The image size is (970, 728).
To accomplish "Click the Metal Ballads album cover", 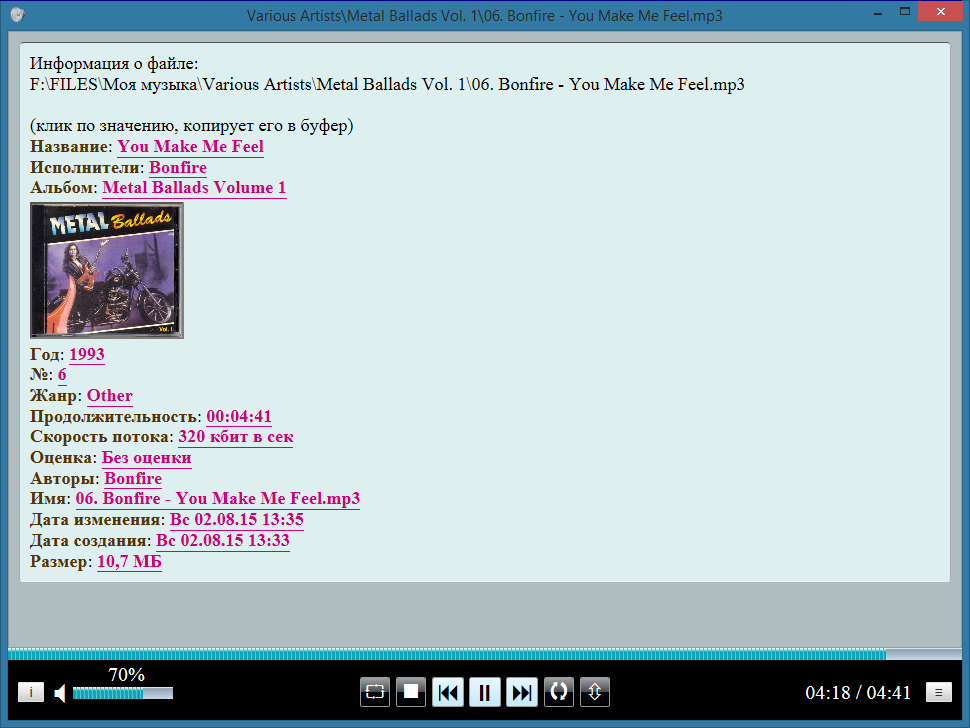I will 107,270.
